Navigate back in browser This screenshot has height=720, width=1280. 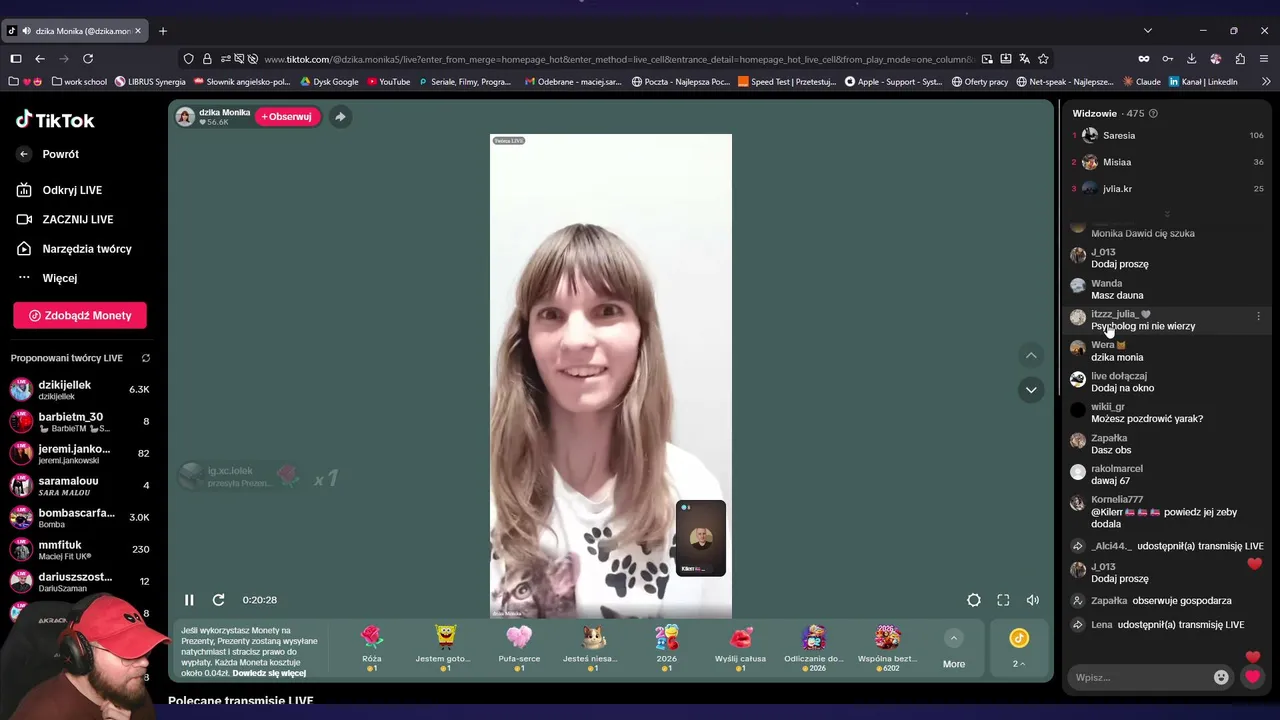pos(40,59)
